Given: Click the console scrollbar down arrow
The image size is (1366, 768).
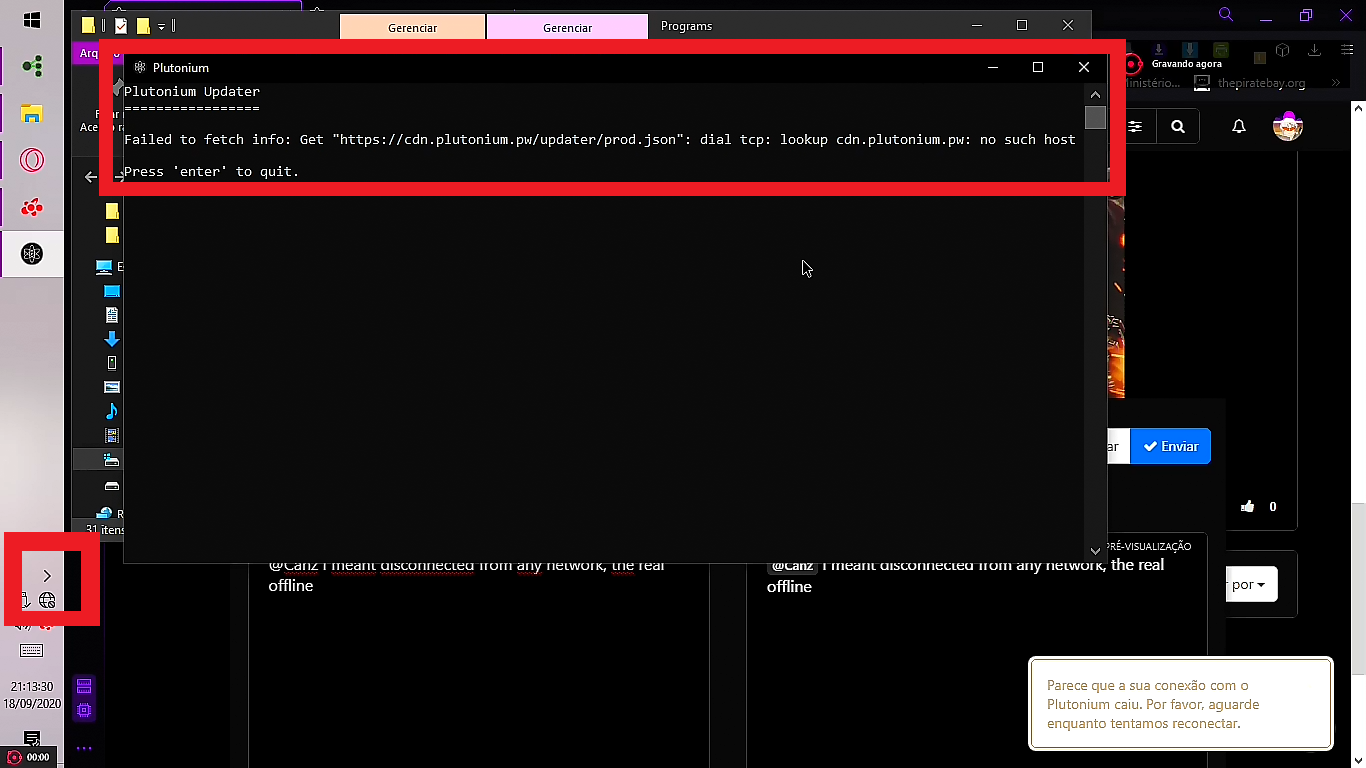Looking at the screenshot, I should point(1095,550).
